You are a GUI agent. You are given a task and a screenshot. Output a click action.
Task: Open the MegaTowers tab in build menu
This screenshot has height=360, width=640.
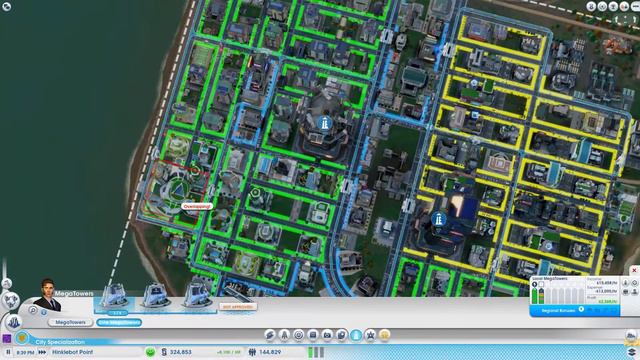[71, 322]
